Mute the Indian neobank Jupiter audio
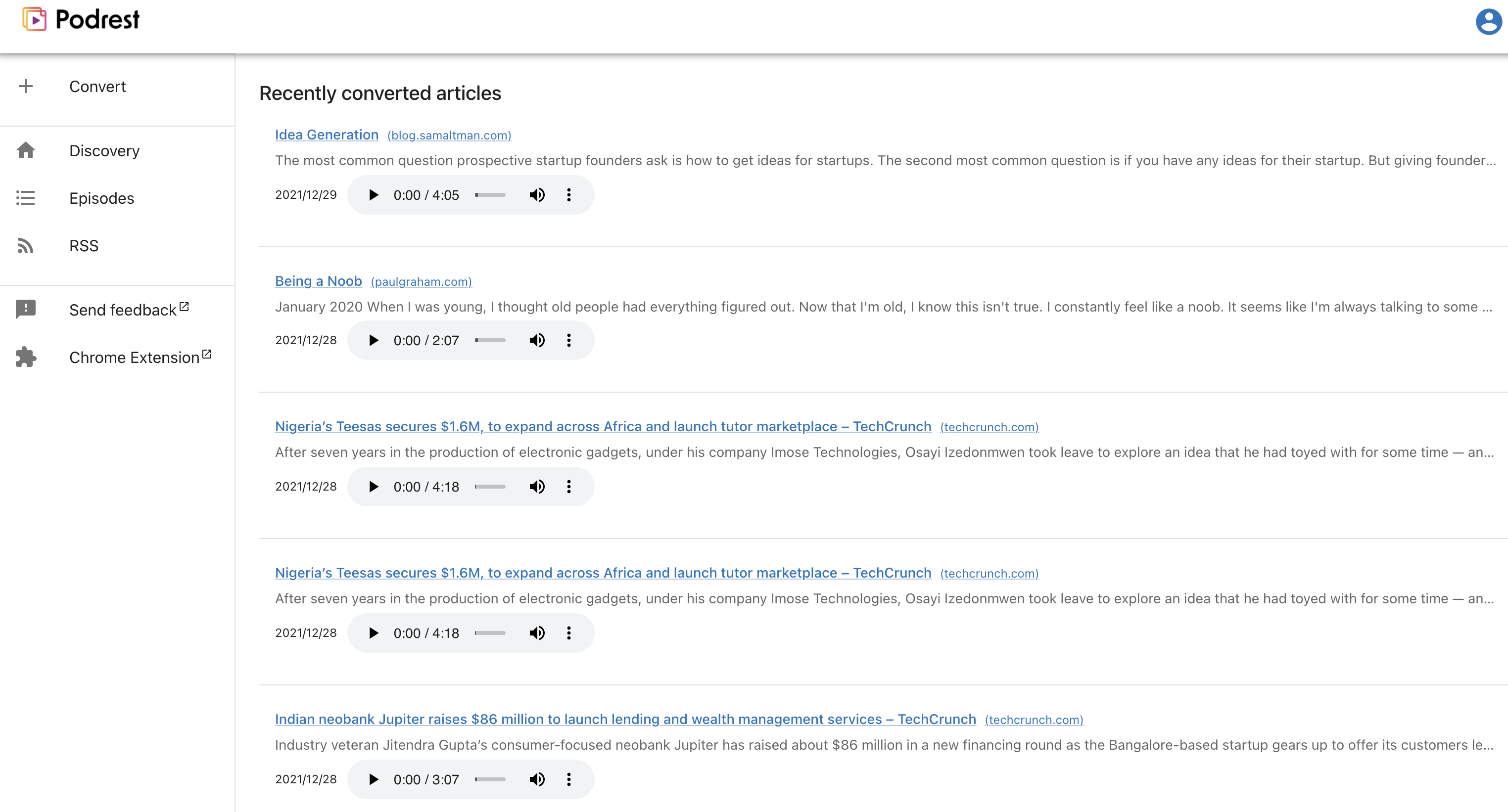 [x=537, y=779]
